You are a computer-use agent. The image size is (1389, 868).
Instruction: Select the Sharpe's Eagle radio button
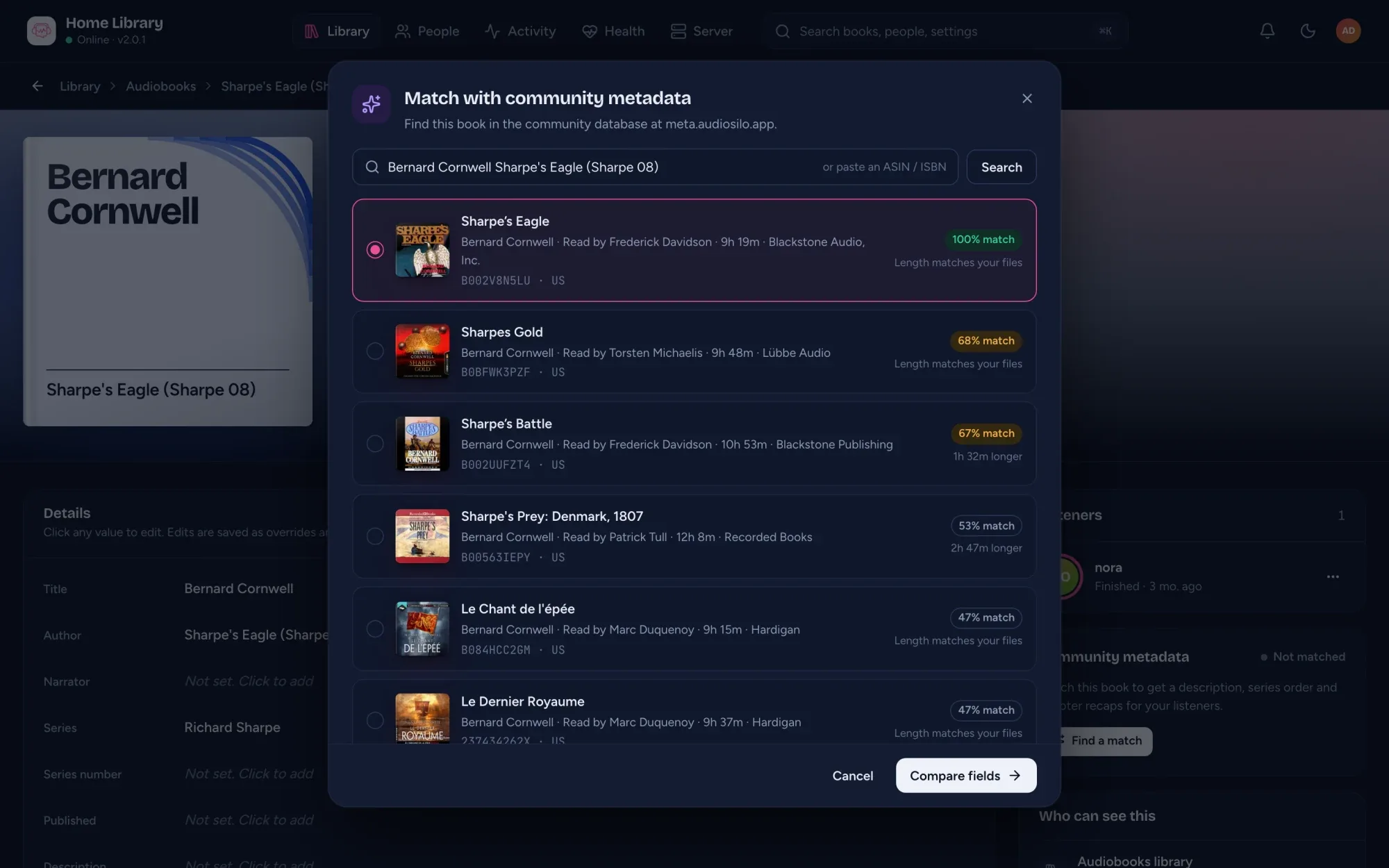375,249
